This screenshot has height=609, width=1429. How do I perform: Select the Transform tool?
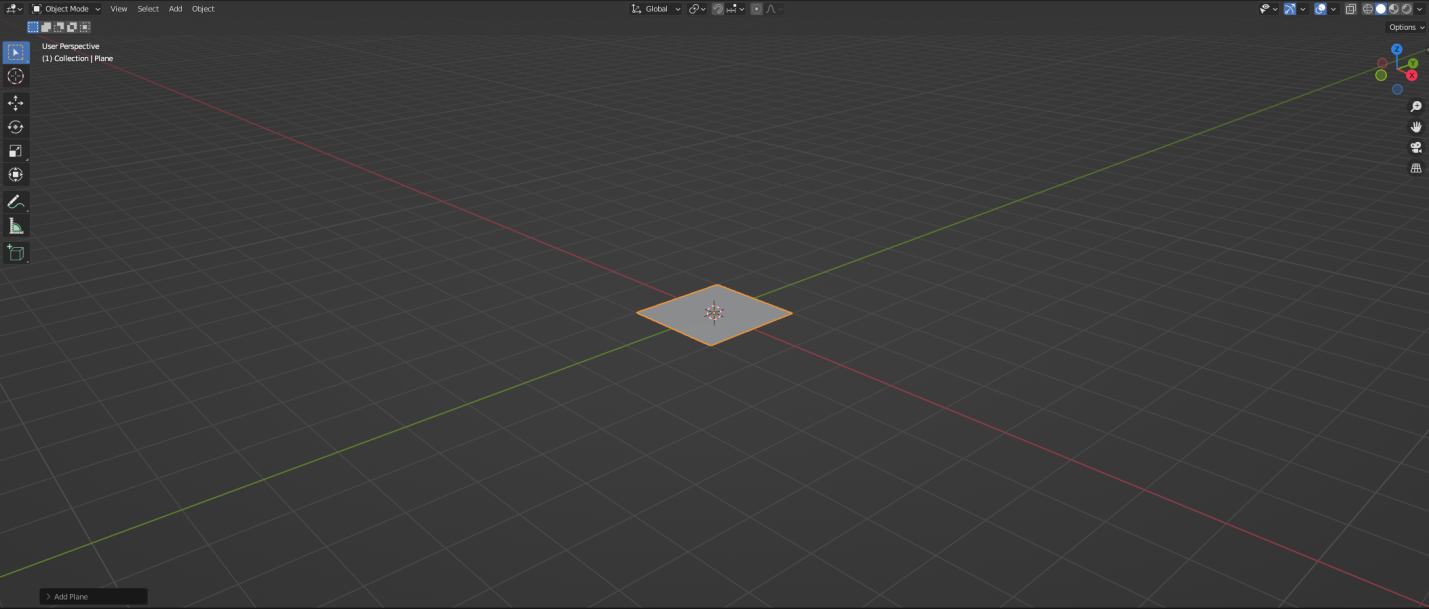16,175
